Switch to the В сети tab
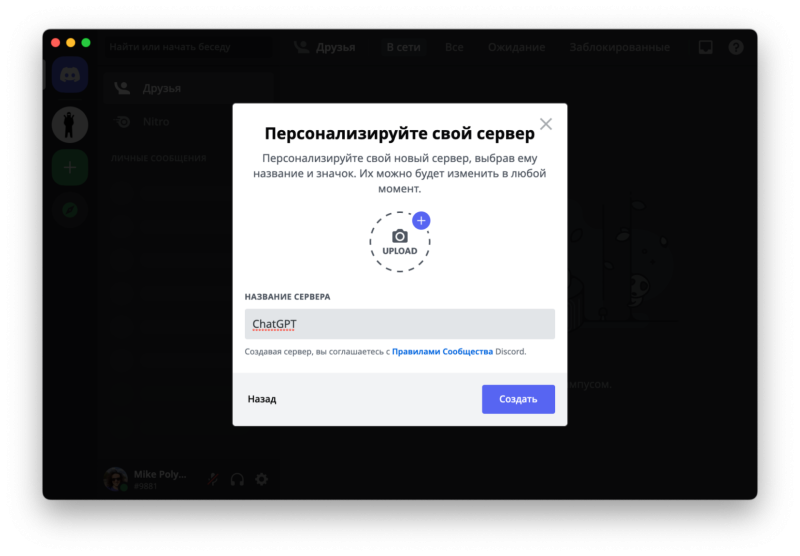This screenshot has height=556, width=800. [403, 47]
